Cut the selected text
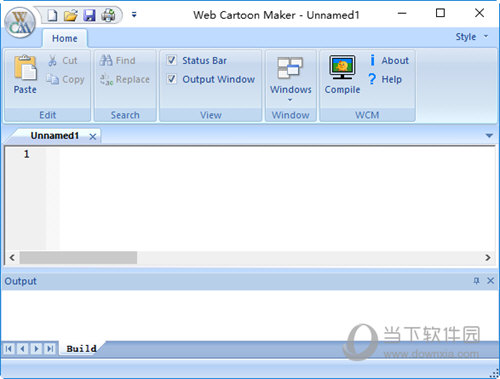Image resolution: width=500 pixels, height=379 pixels. 63,60
